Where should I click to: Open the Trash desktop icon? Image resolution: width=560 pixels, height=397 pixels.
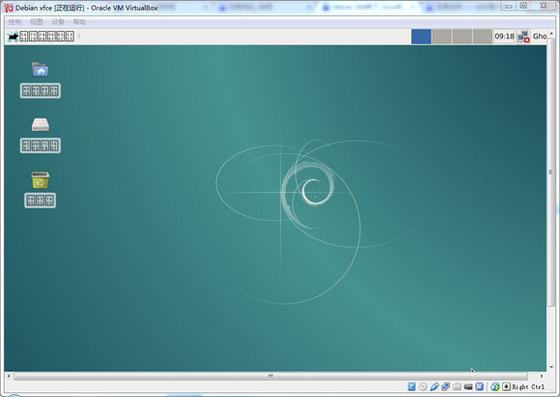(x=40, y=180)
